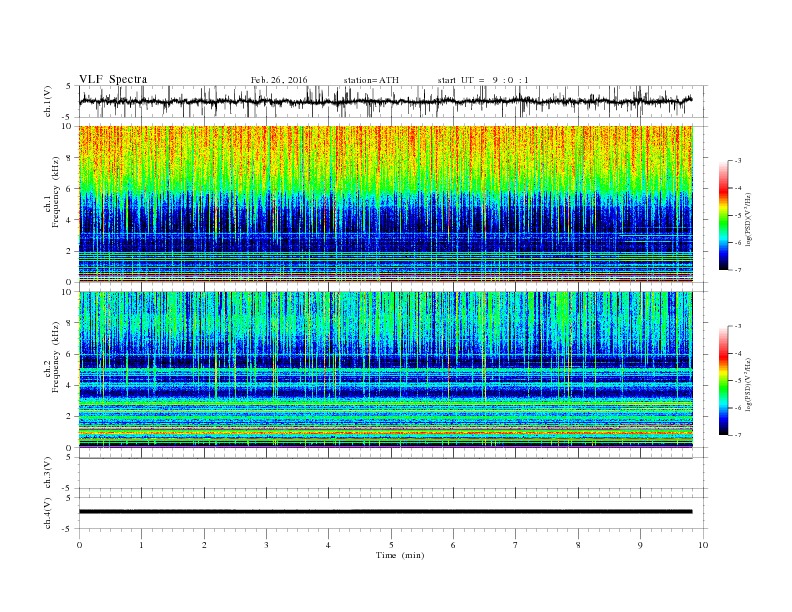Click the 5 tick on the time axis
792x612 pixels.
pos(391,545)
